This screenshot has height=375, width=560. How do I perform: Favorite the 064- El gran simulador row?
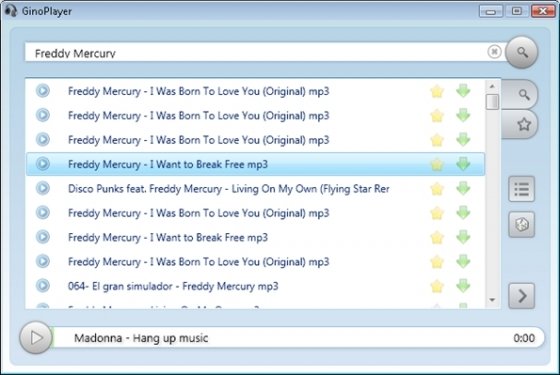pos(437,286)
